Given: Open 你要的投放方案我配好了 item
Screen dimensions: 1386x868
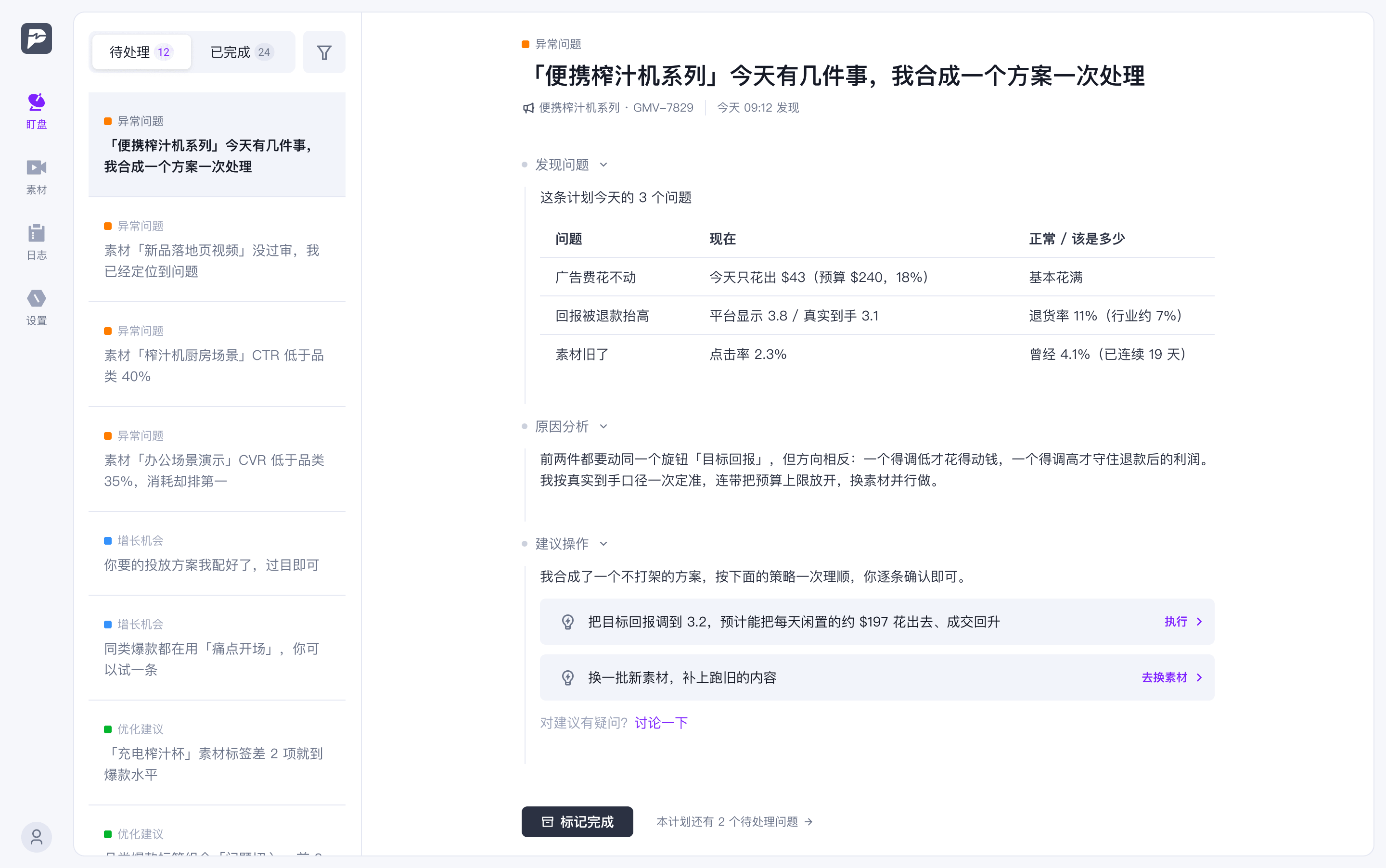Looking at the screenshot, I should point(217,553).
